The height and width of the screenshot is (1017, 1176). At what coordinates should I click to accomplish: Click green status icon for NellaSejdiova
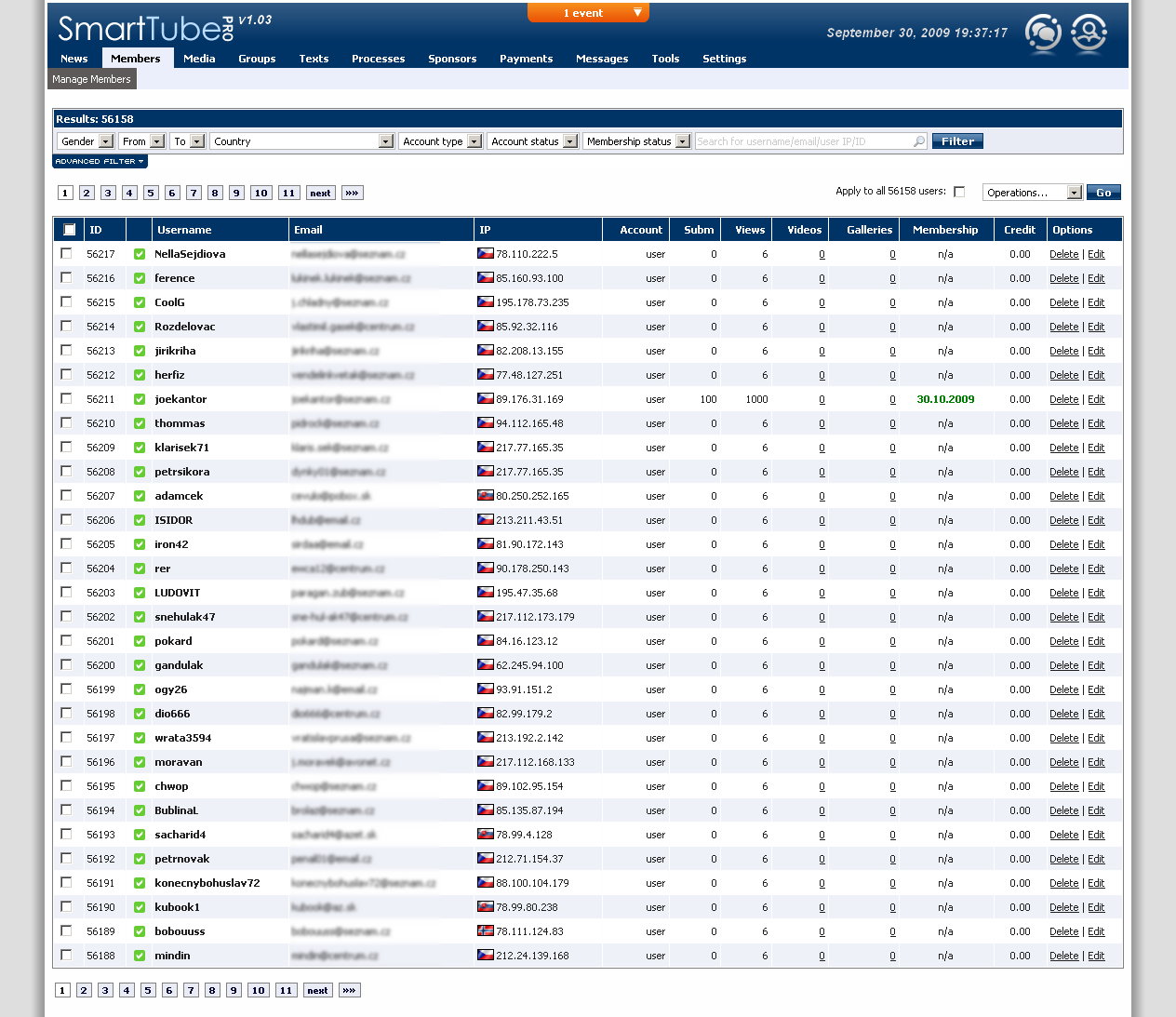[x=140, y=254]
